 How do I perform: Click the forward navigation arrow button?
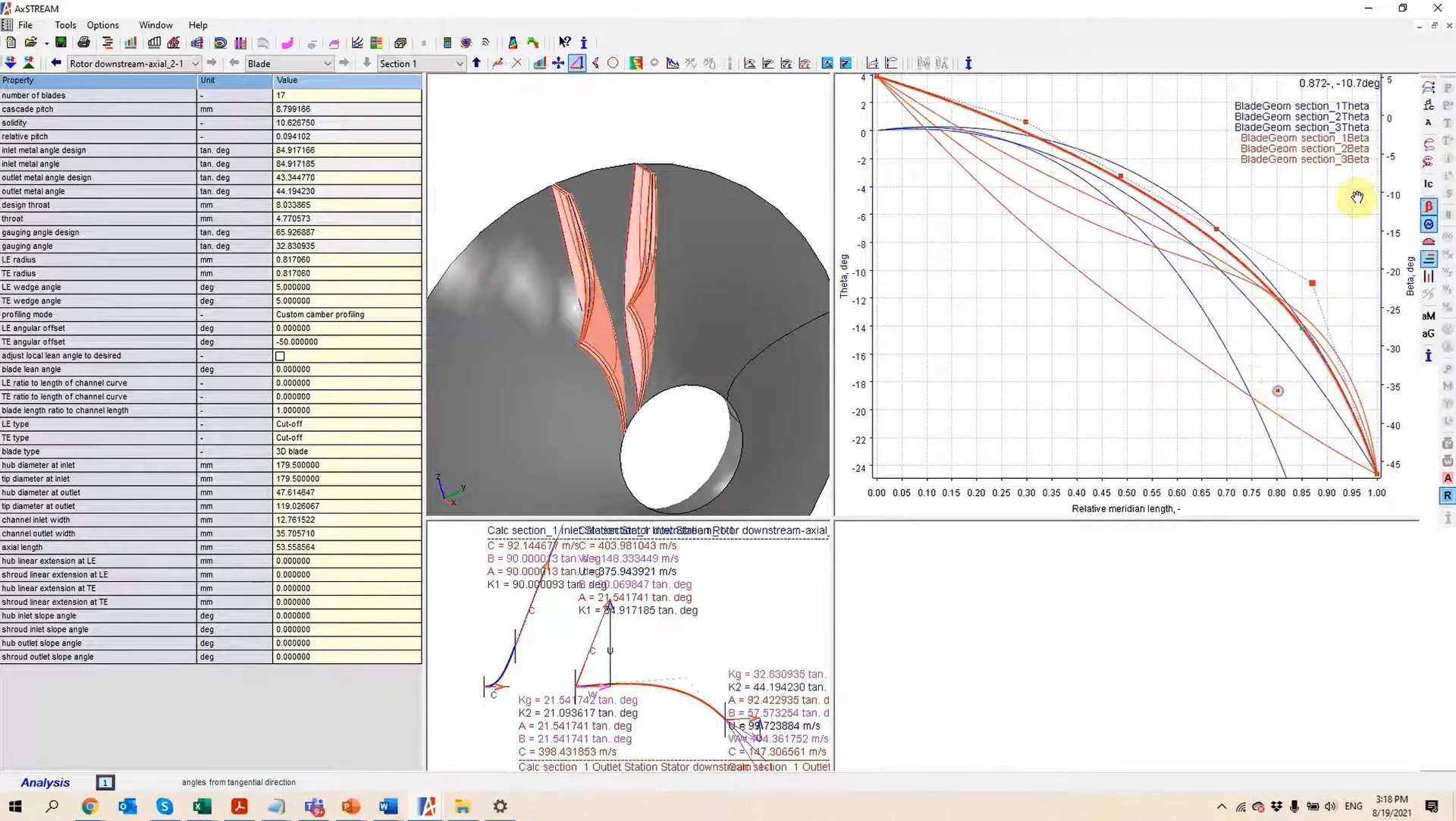212,64
